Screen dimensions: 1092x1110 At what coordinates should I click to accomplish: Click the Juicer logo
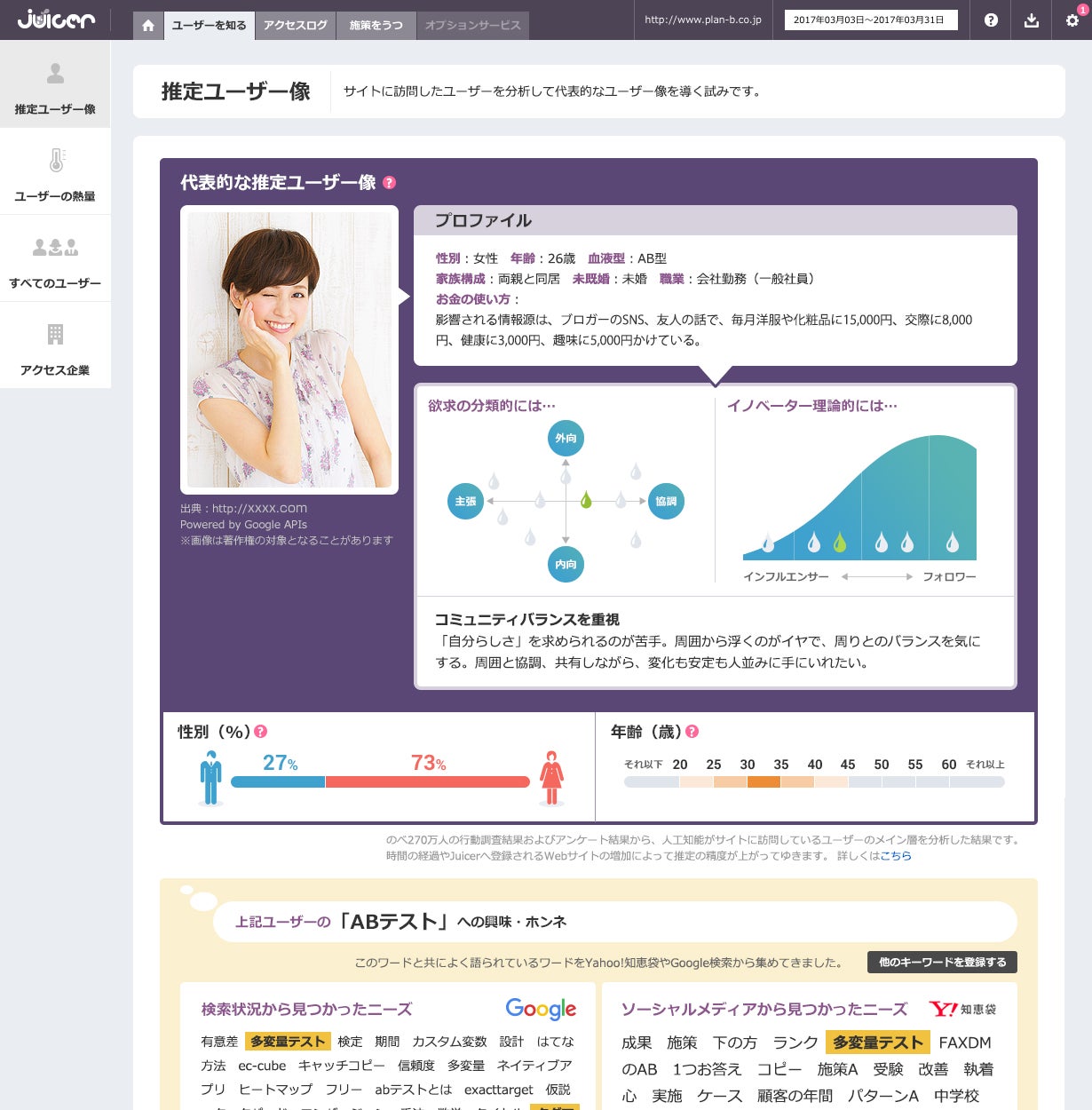[56, 20]
